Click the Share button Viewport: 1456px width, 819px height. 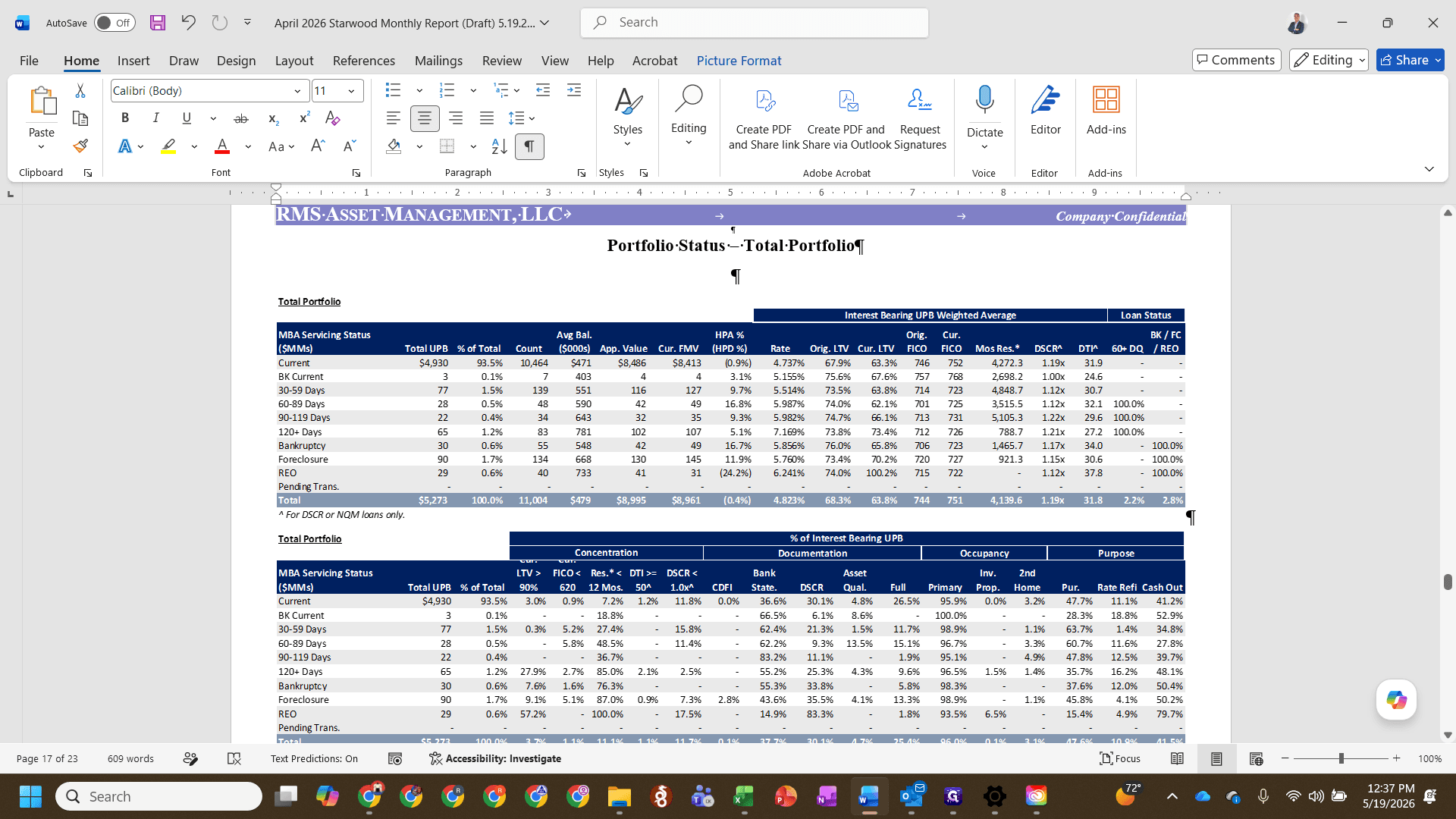click(1410, 60)
